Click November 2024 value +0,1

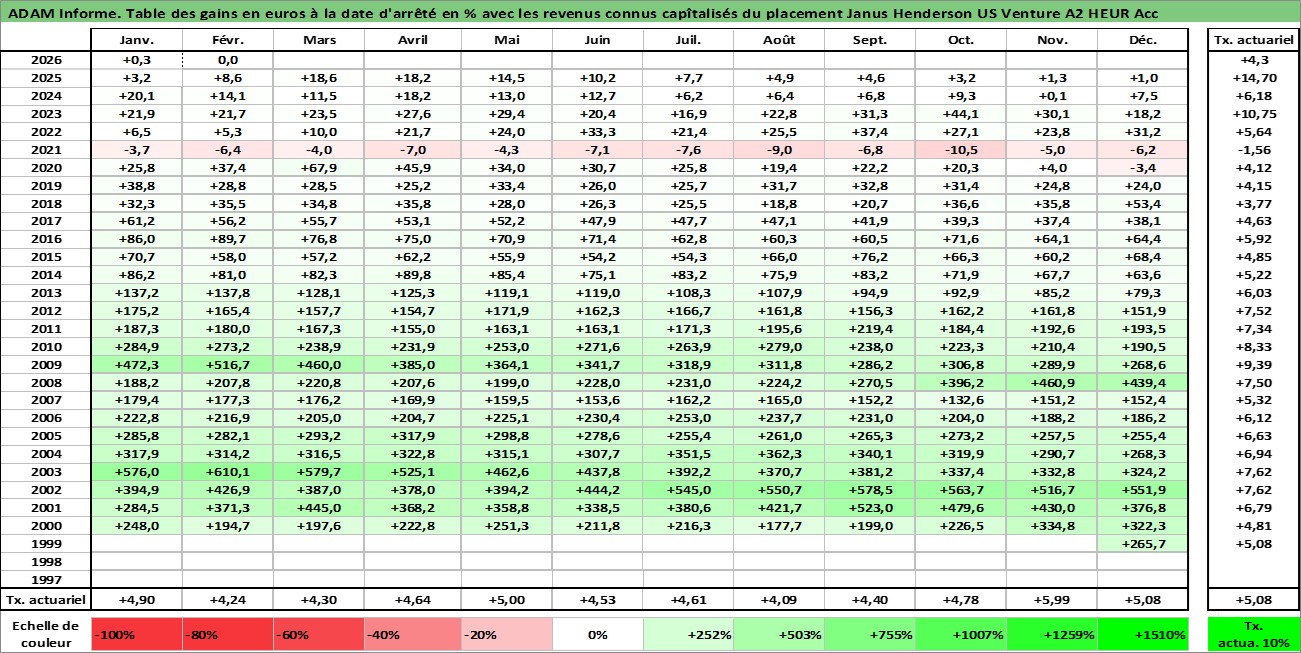[1051, 96]
